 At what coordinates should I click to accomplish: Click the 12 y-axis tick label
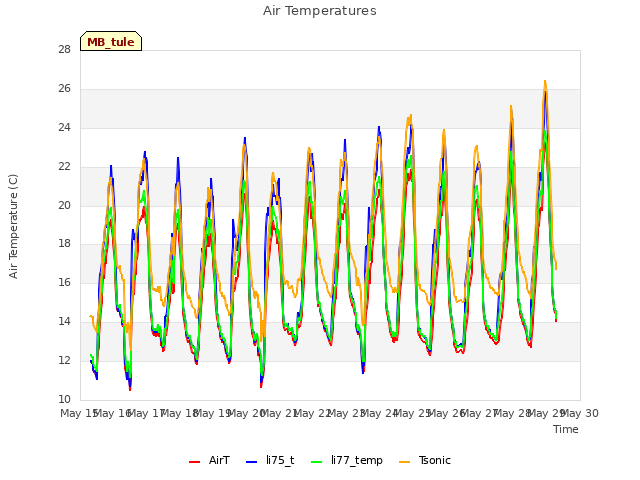[64, 360]
